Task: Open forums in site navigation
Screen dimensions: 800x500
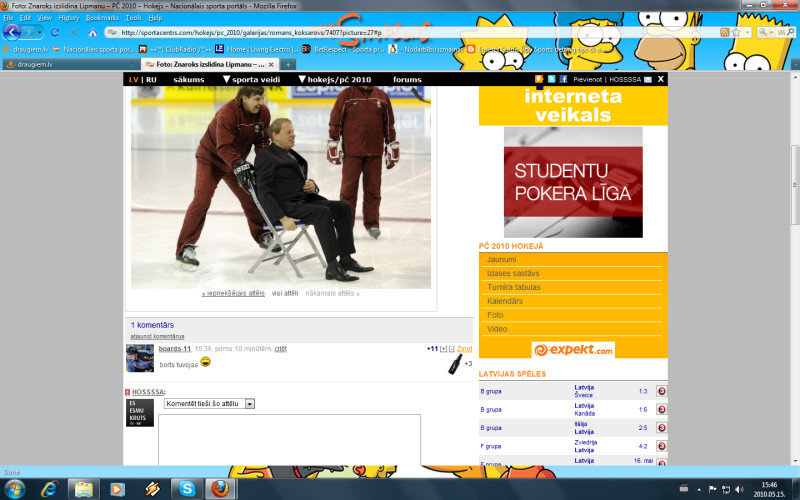Action: (407, 80)
